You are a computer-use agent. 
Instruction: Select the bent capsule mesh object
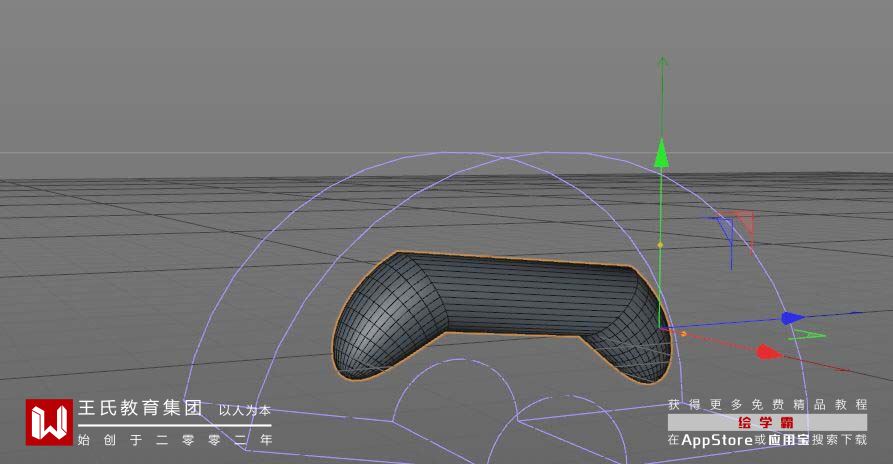[501, 316]
